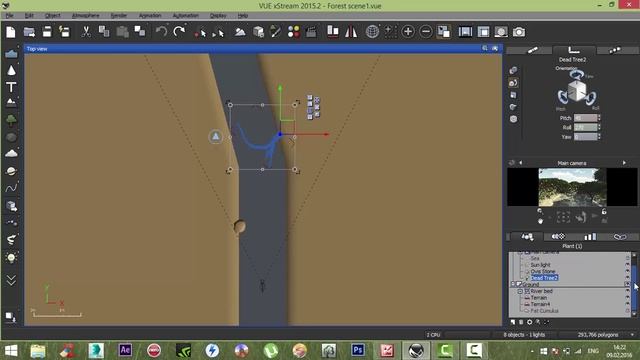The height and width of the screenshot is (360, 640).
Task: Open the Object menu
Action: (53, 16)
